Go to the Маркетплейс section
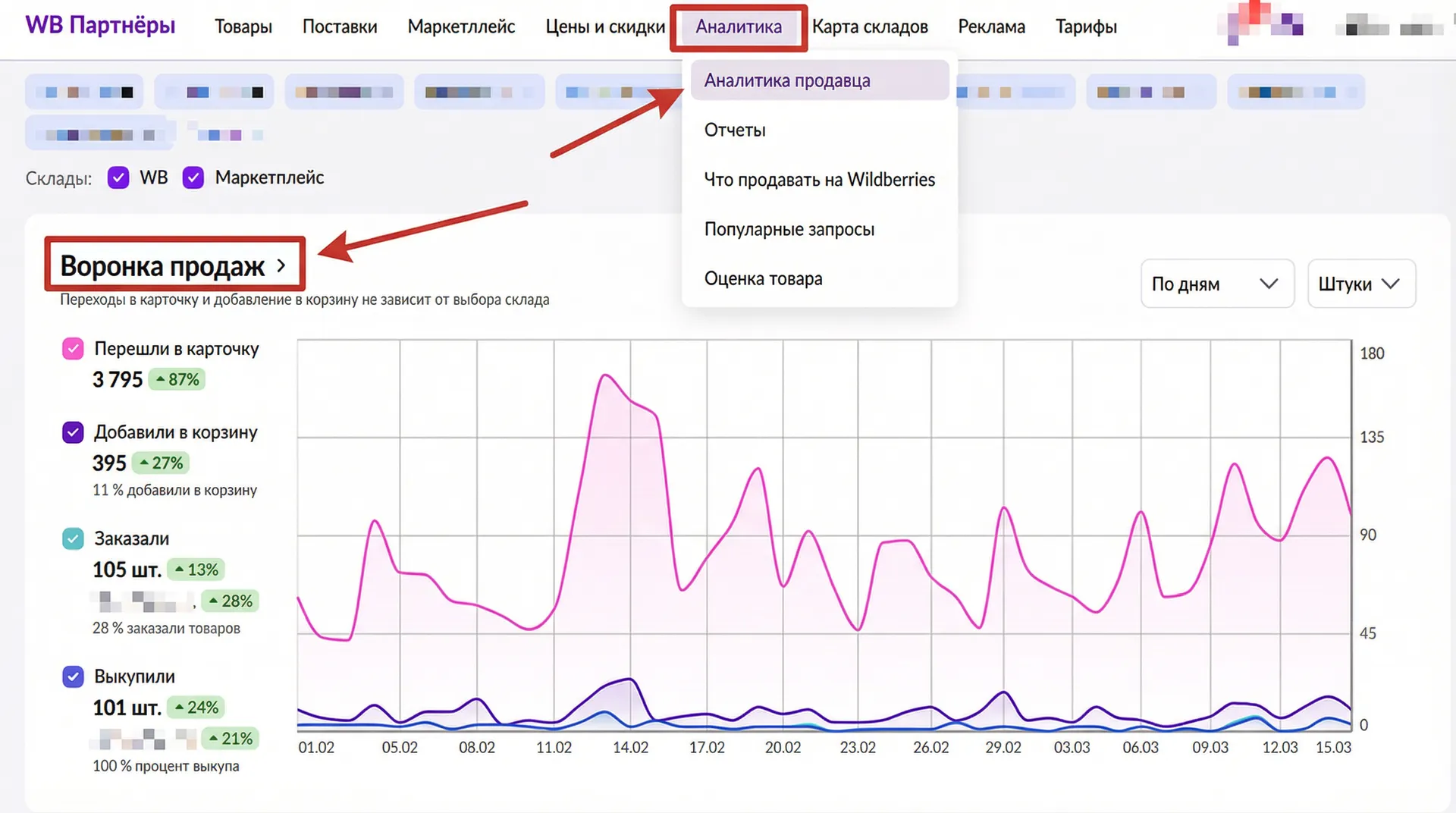This screenshot has width=1456, height=813. tap(461, 27)
